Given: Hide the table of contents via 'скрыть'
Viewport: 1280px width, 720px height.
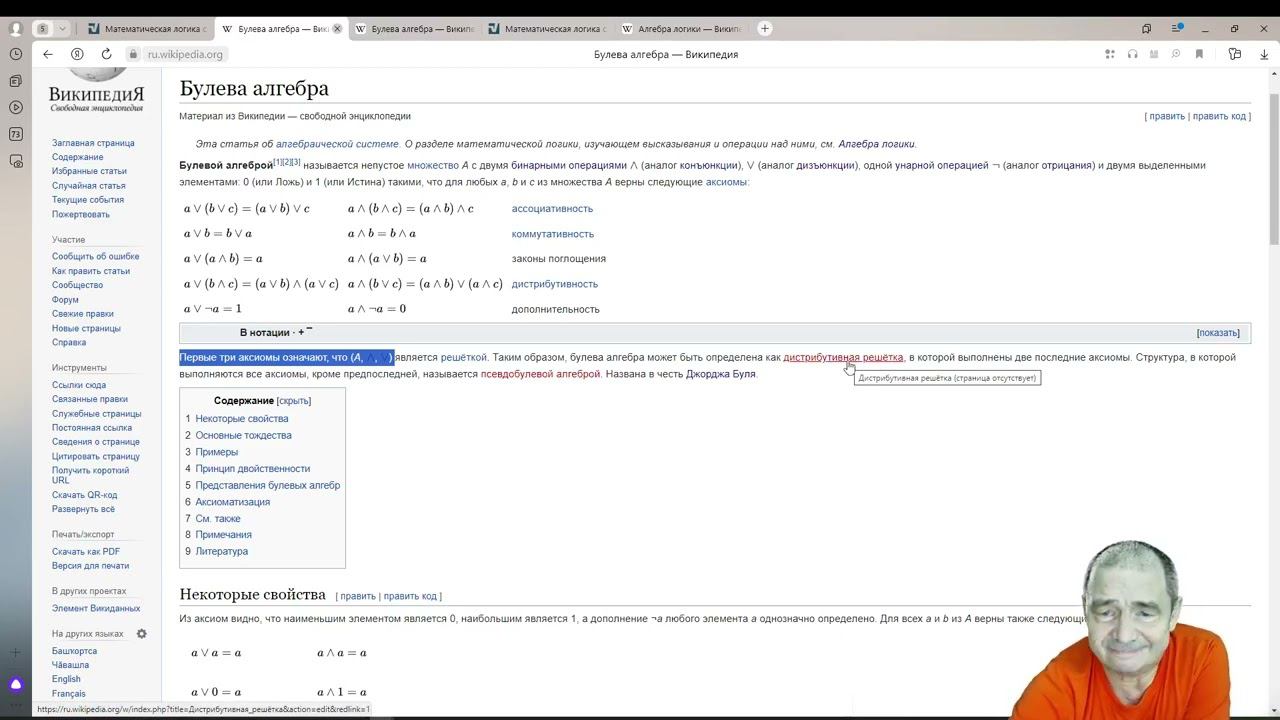Looking at the screenshot, I should click(x=294, y=401).
